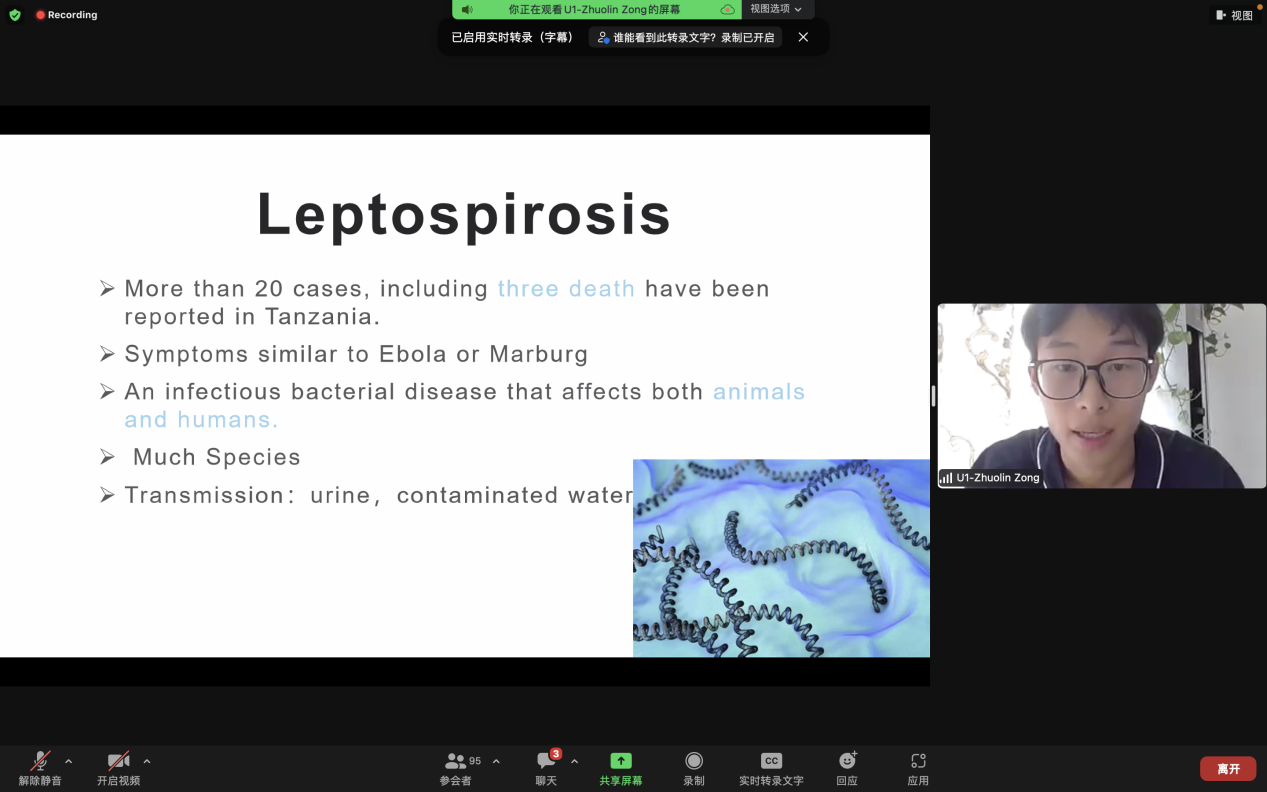The width and height of the screenshot is (1267, 792).
Task: Open the Reactions emoji menu
Action: (x=847, y=762)
